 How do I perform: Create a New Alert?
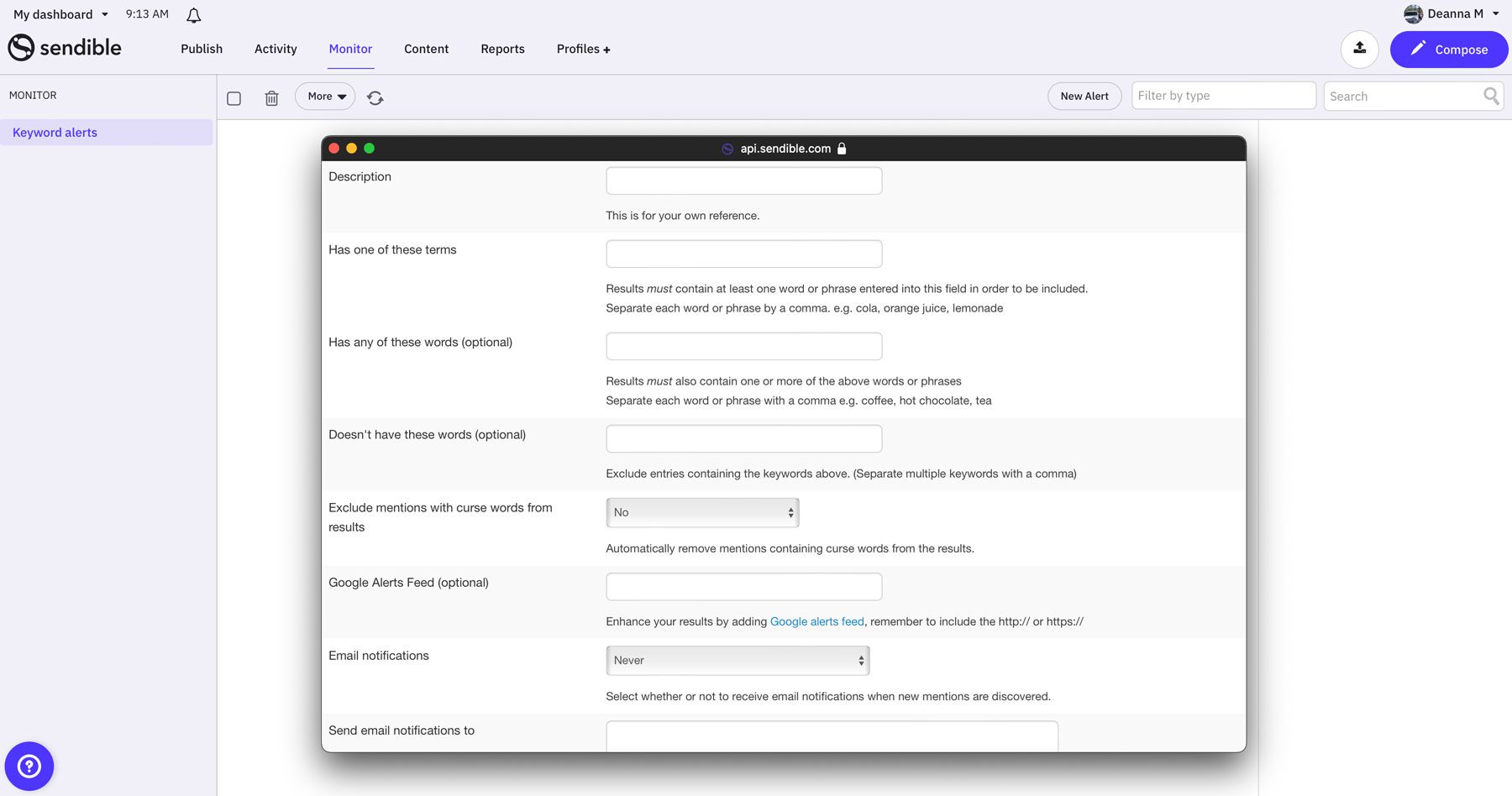pyautogui.click(x=1084, y=96)
